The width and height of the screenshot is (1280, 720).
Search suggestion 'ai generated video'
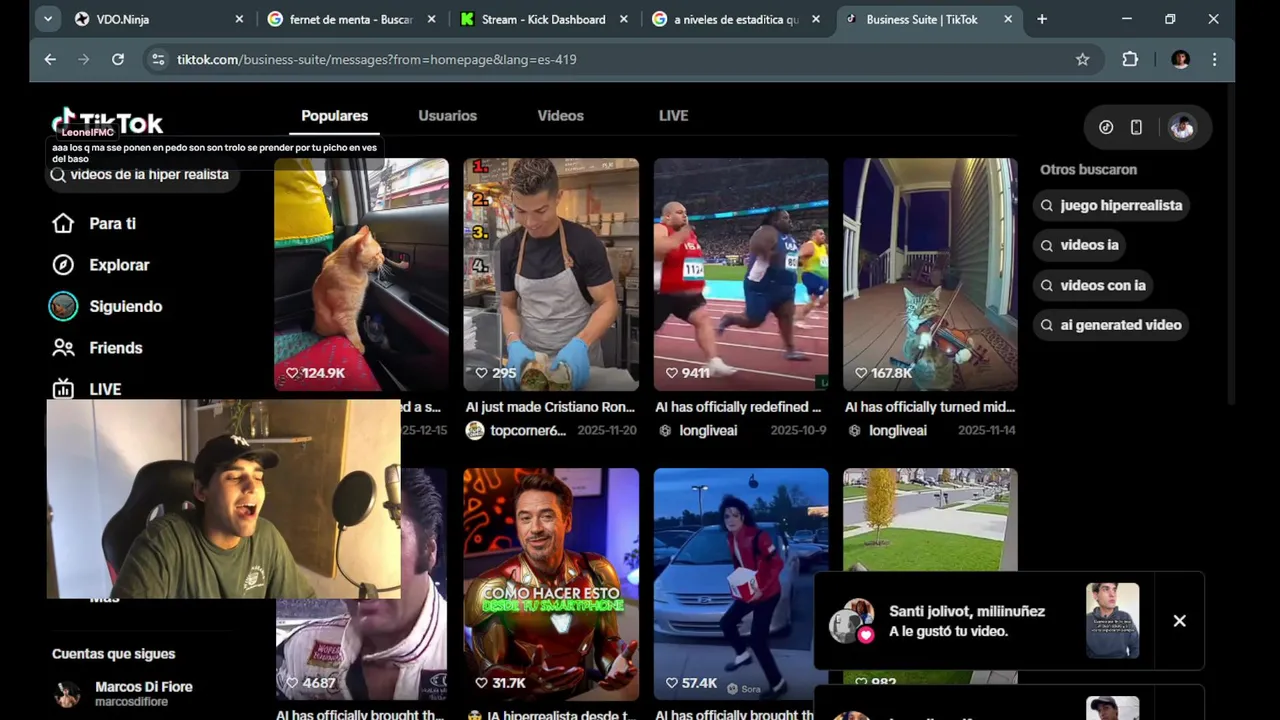coord(1111,325)
